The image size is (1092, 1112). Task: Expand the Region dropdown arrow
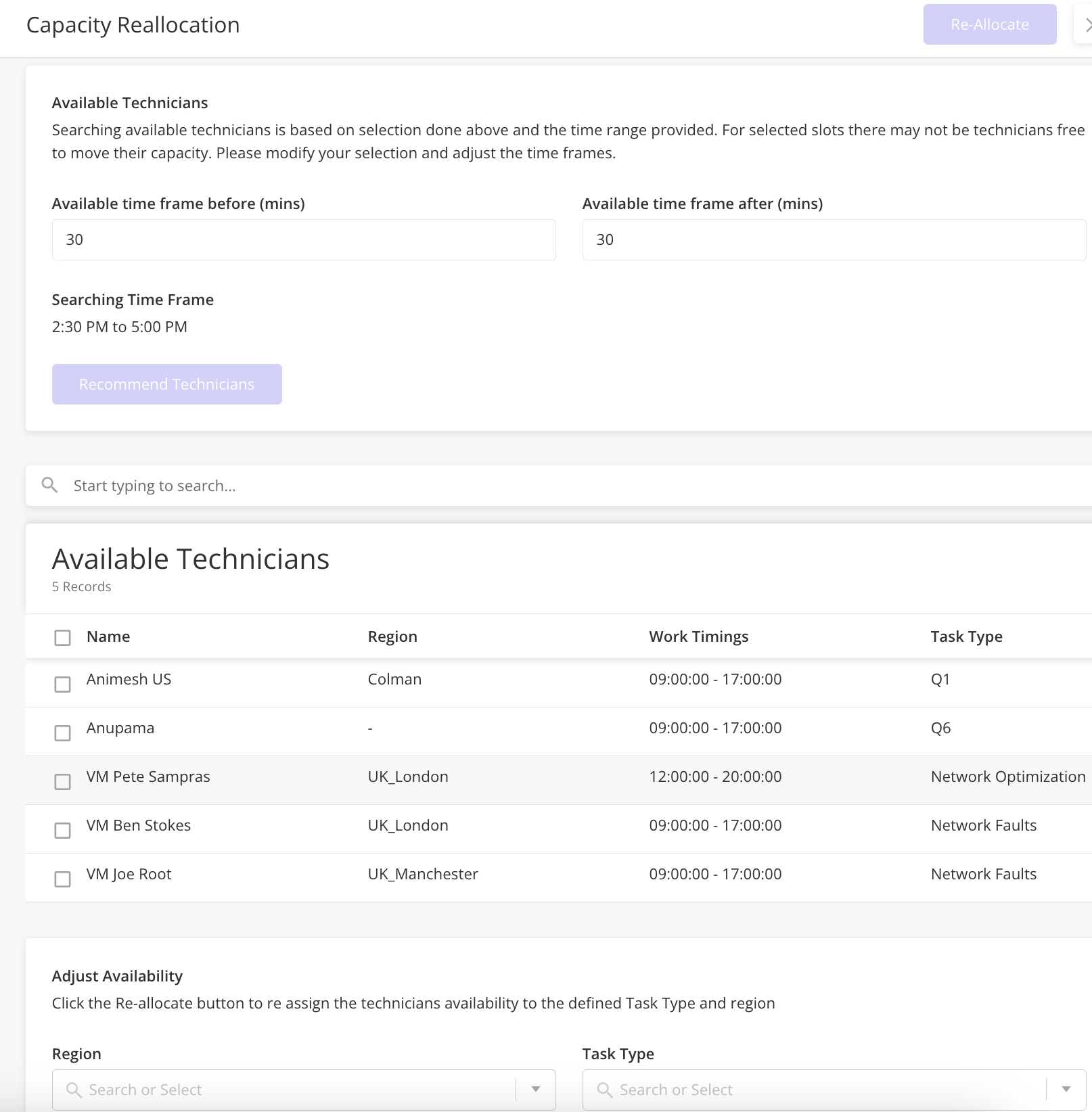click(536, 1089)
